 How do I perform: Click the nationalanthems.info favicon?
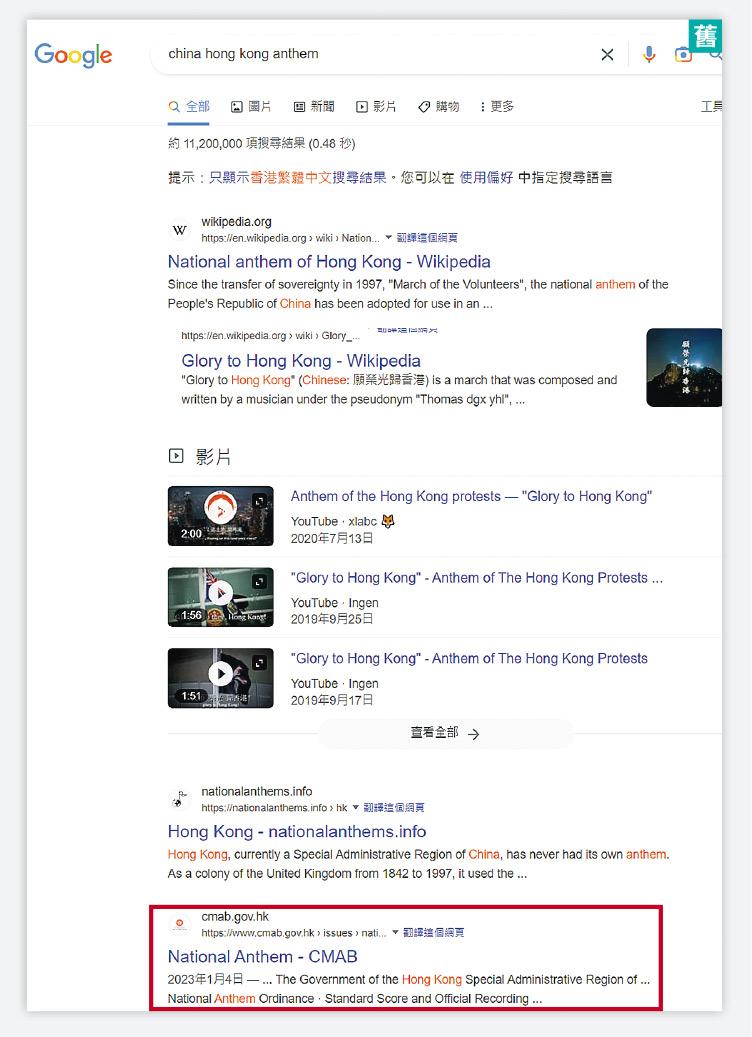[179, 799]
